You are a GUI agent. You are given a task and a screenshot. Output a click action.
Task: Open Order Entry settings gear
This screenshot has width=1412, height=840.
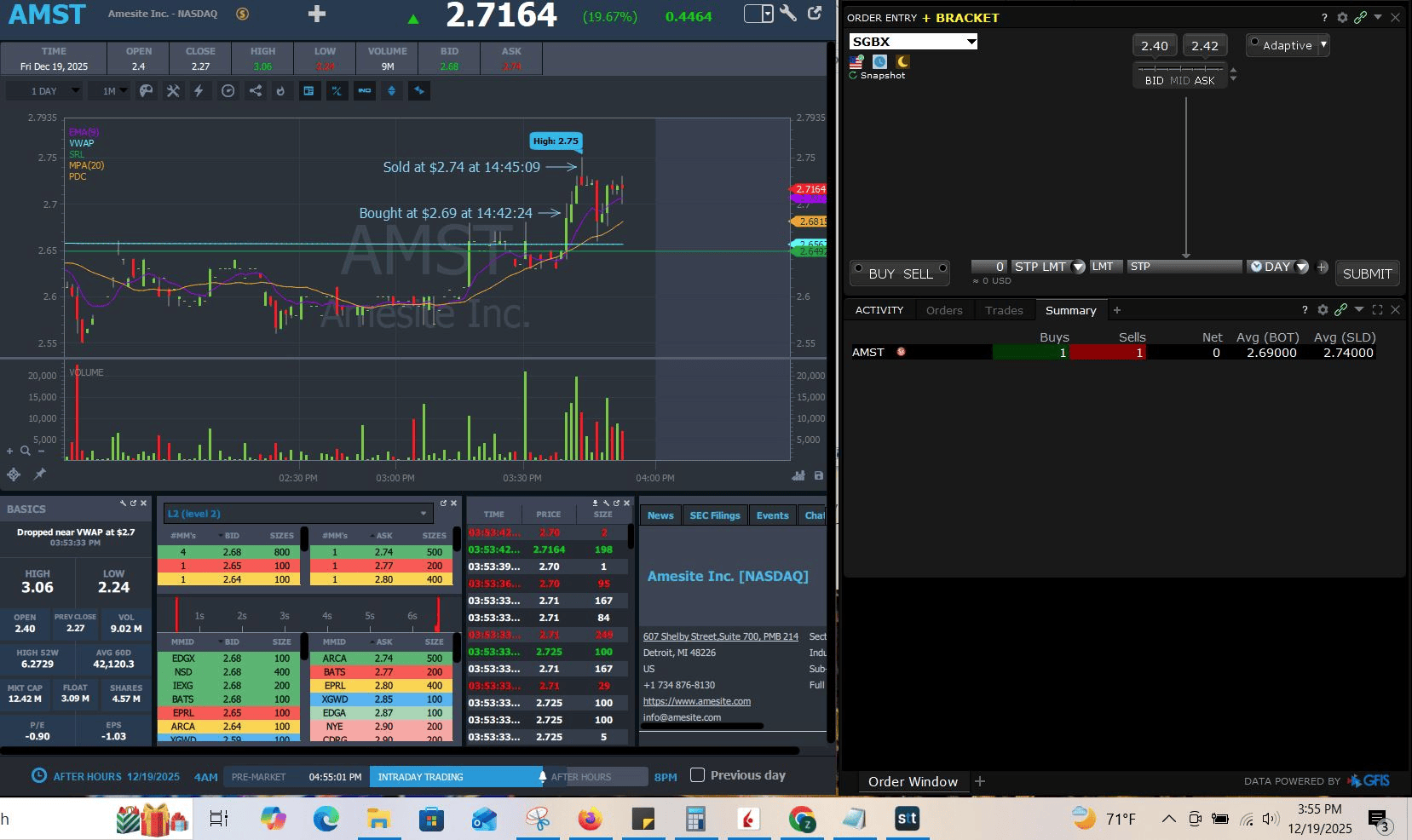pyautogui.click(x=1342, y=17)
